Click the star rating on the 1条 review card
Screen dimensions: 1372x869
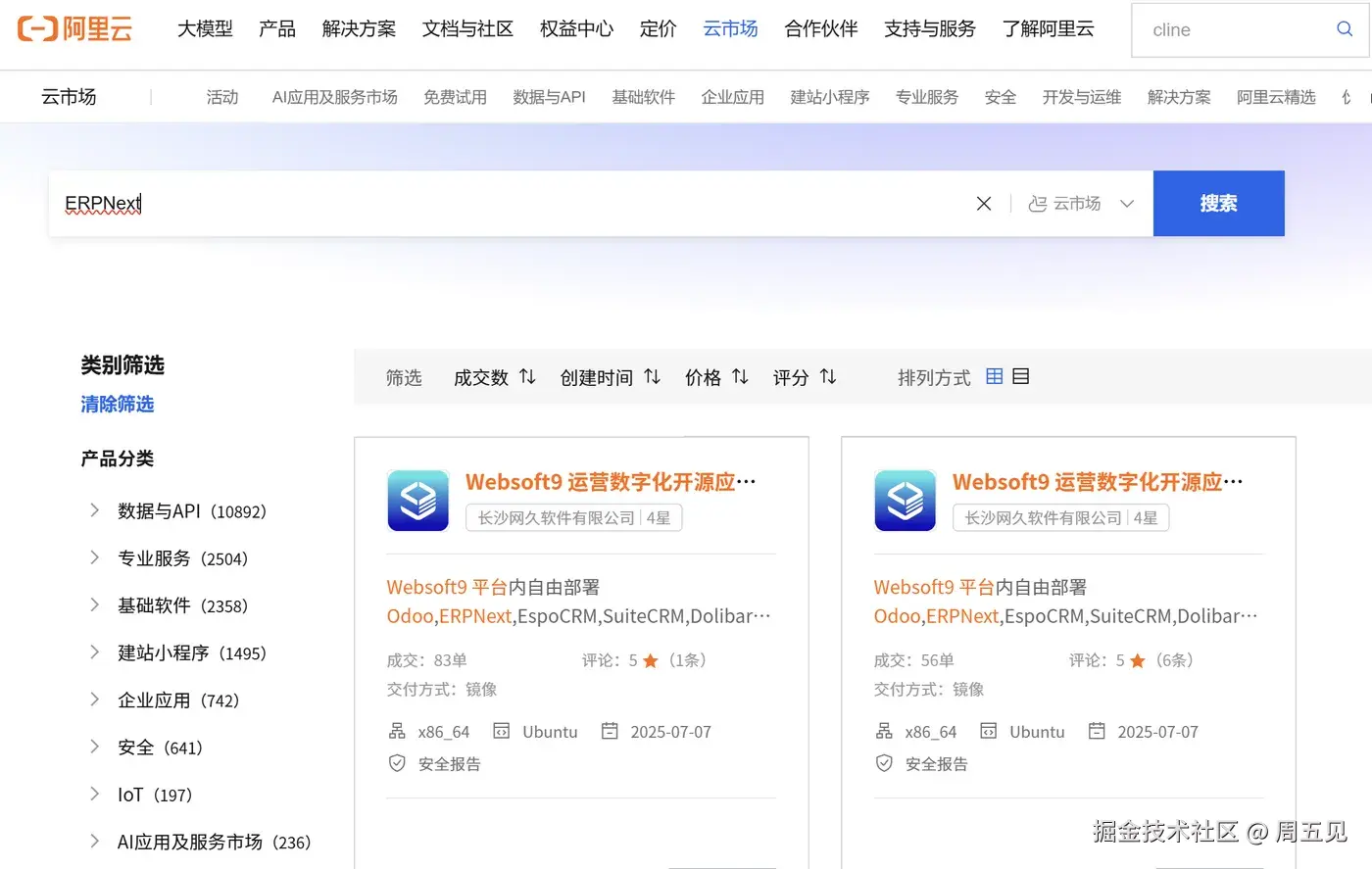tap(650, 661)
